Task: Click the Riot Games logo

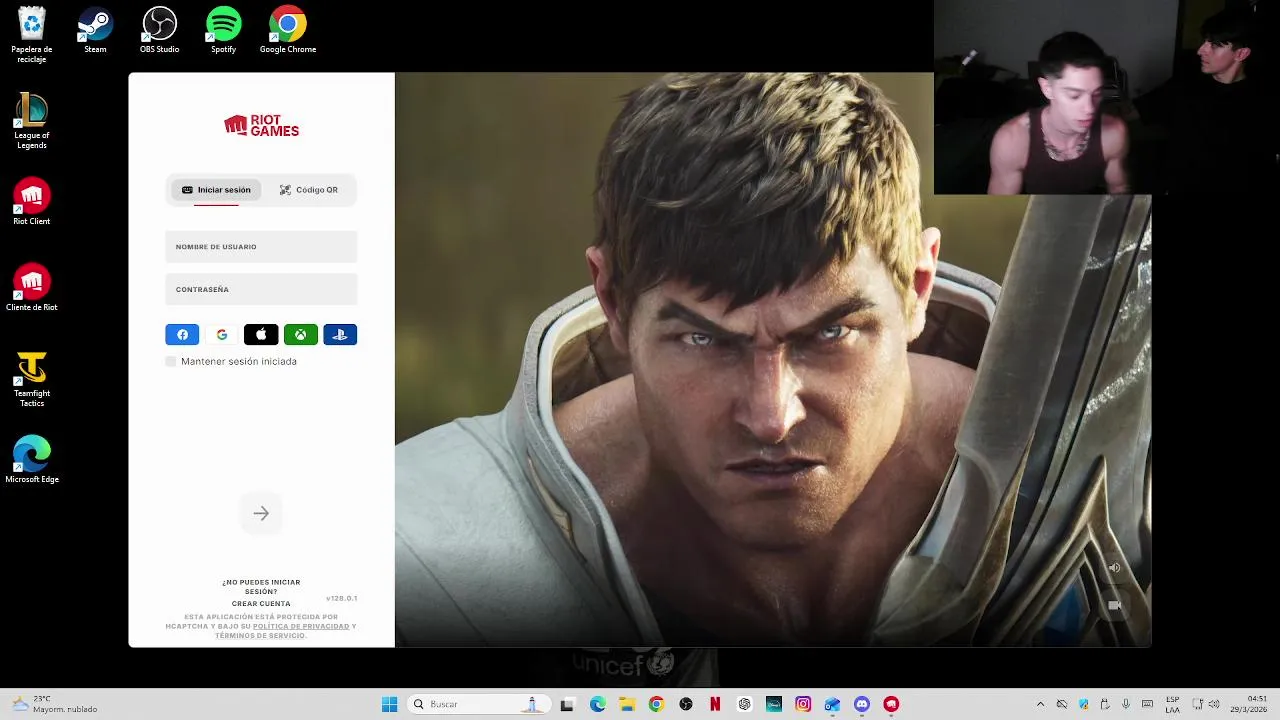Action: pos(261,125)
